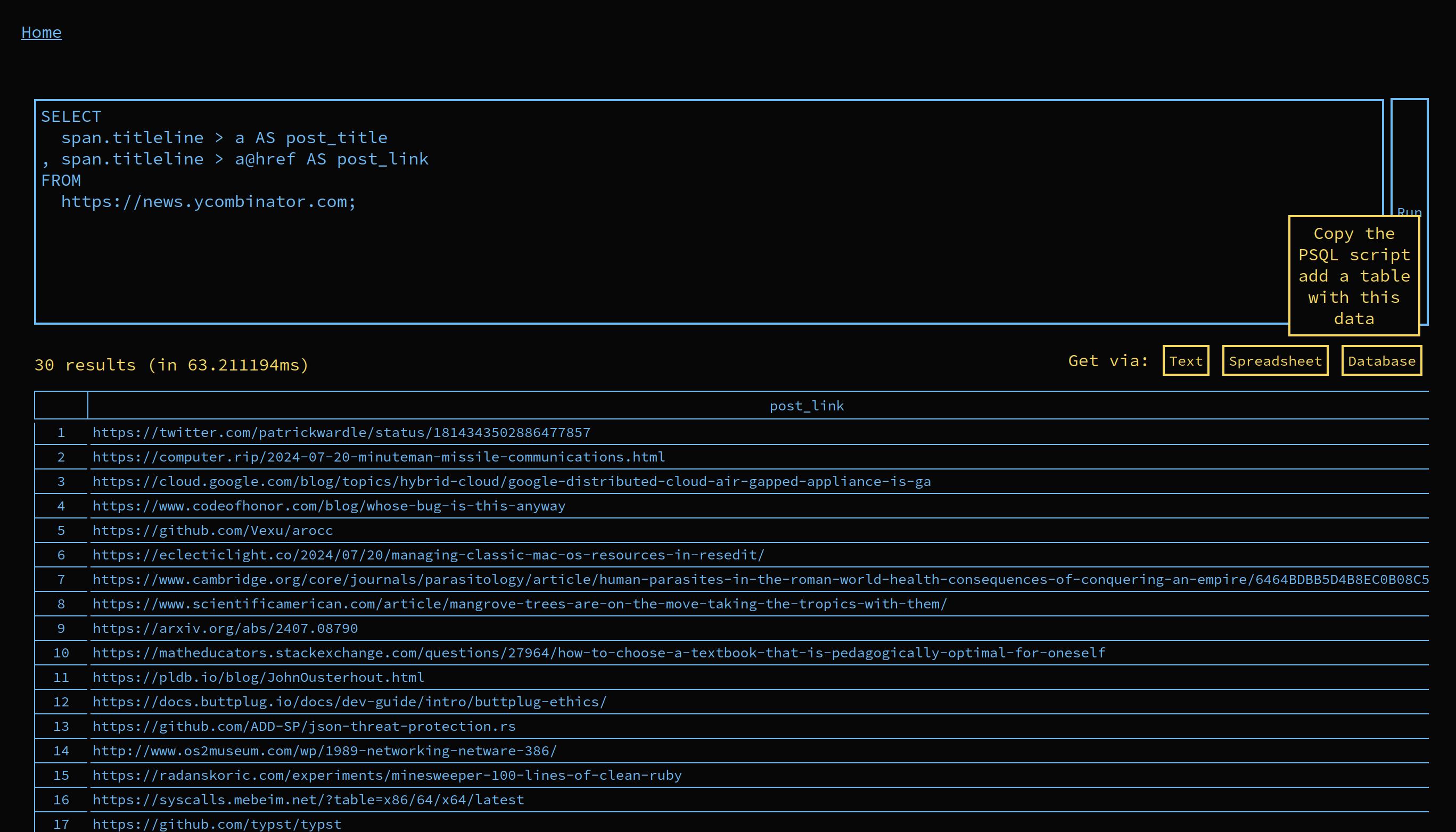Open the radanskoric minesweeper ruby link
1456x832 pixels.
(x=387, y=776)
